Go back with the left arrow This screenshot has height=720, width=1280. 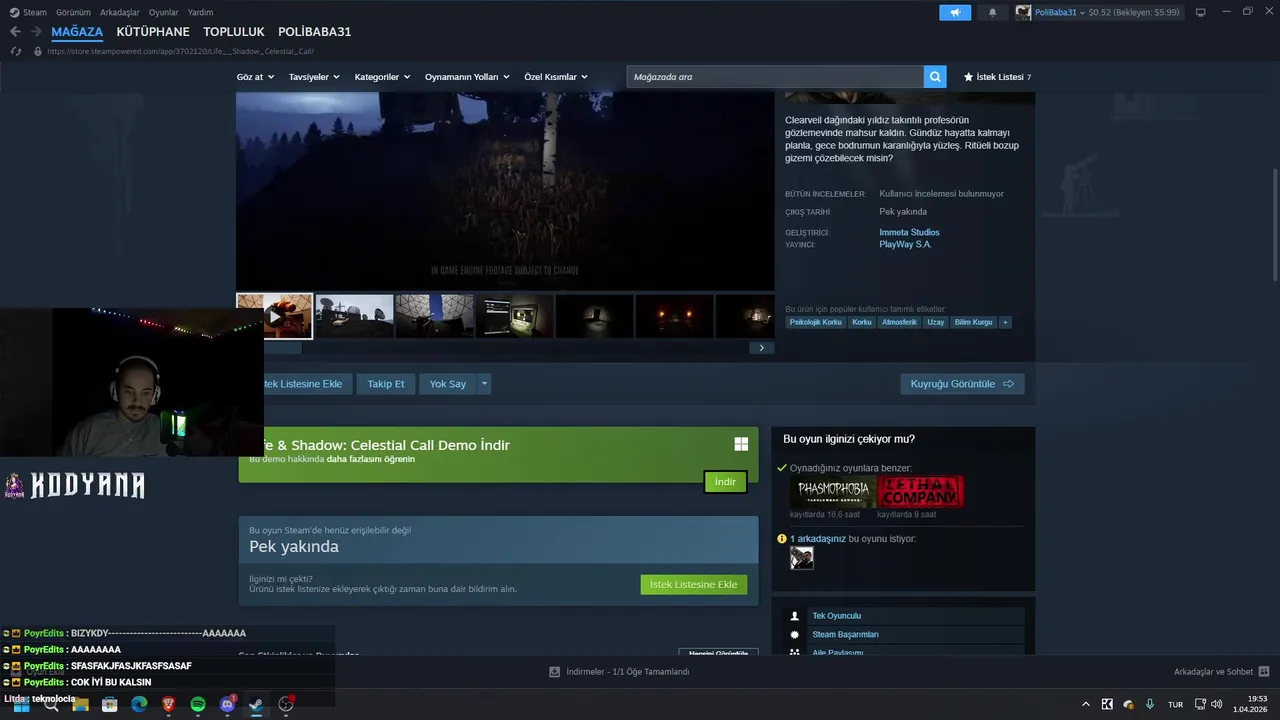click(x=15, y=32)
